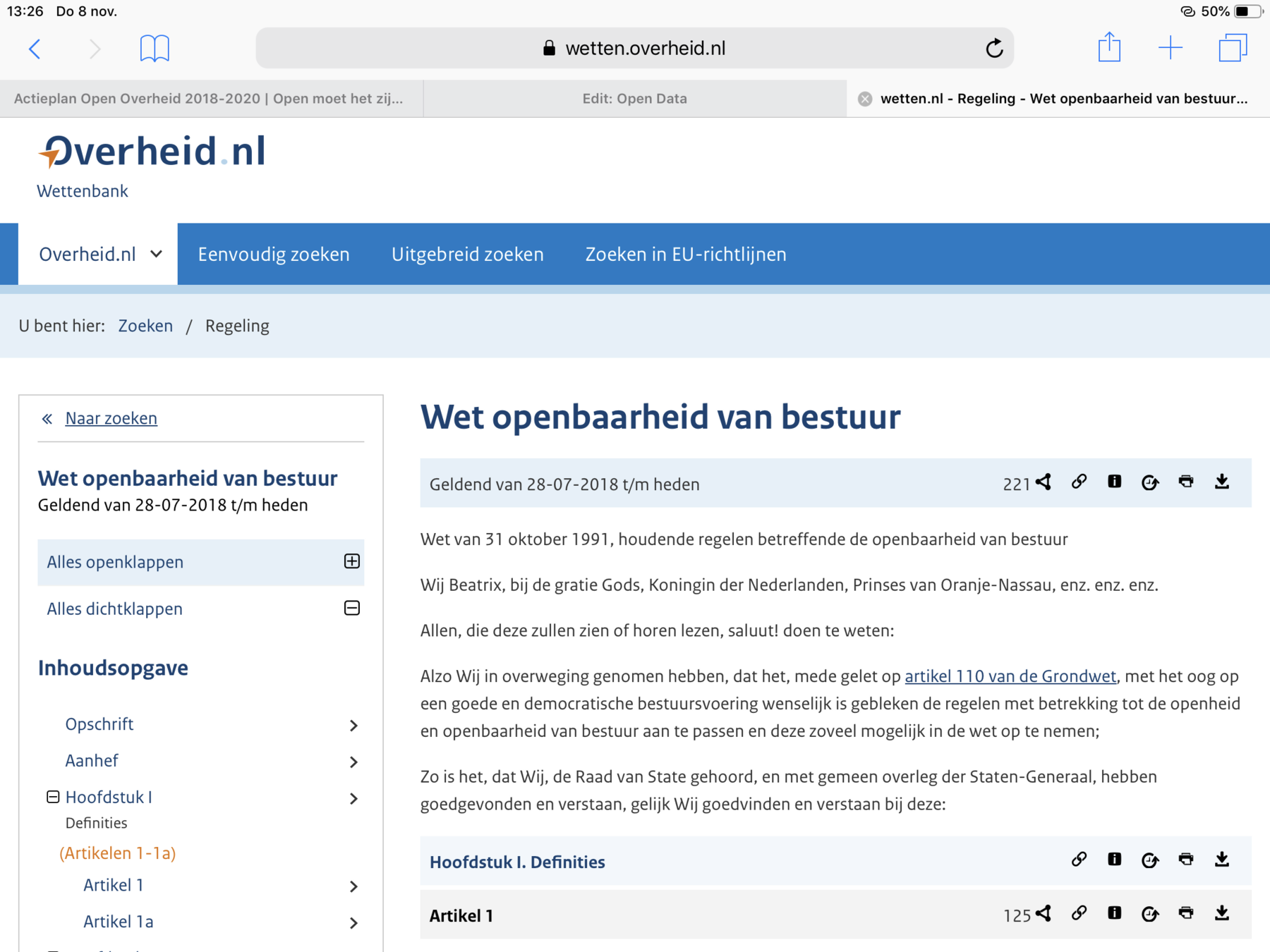Collapse Hoofdstuk I with minus box

coord(53,797)
